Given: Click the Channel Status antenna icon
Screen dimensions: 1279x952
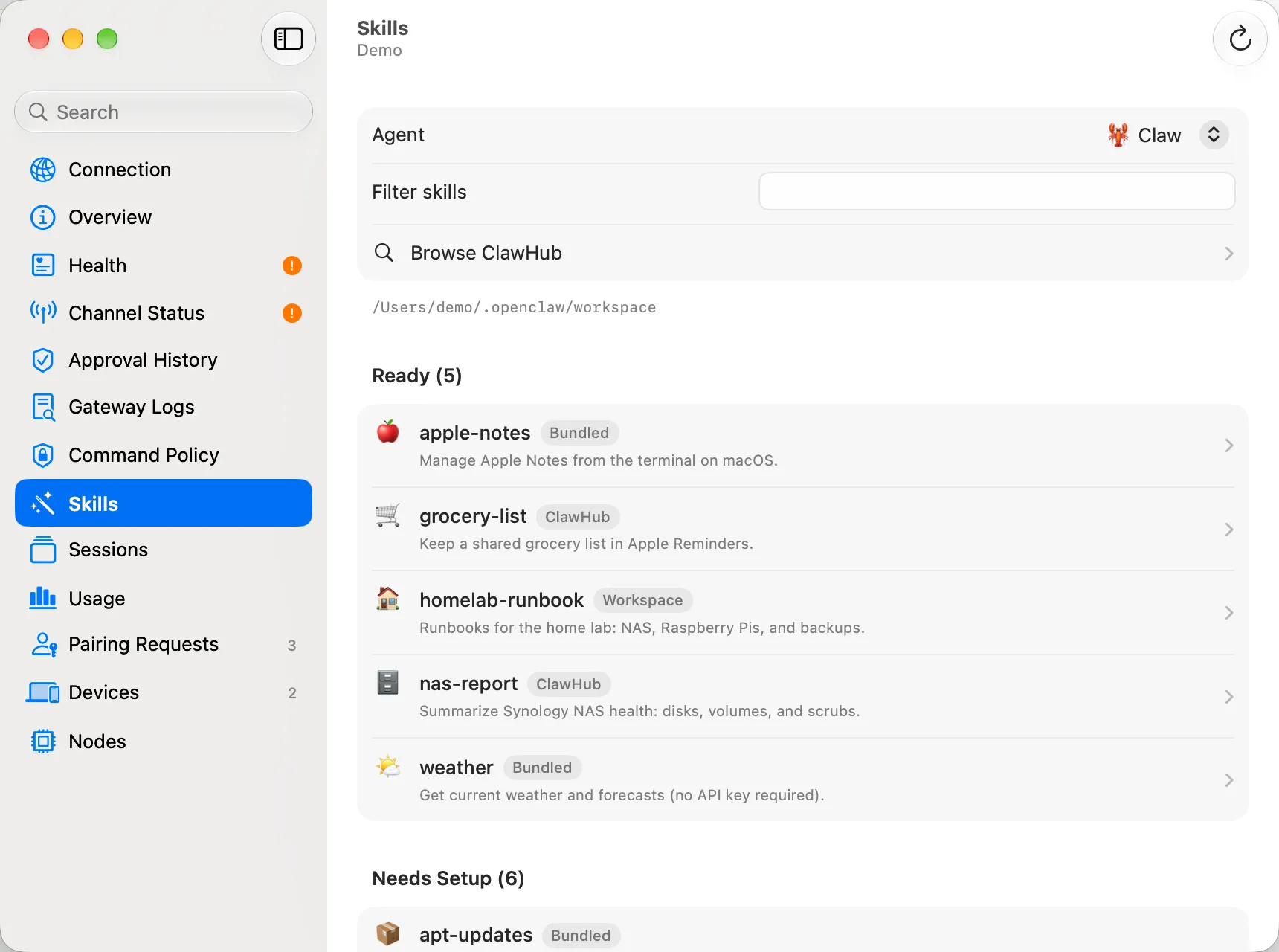Looking at the screenshot, I should pos(43,312).
